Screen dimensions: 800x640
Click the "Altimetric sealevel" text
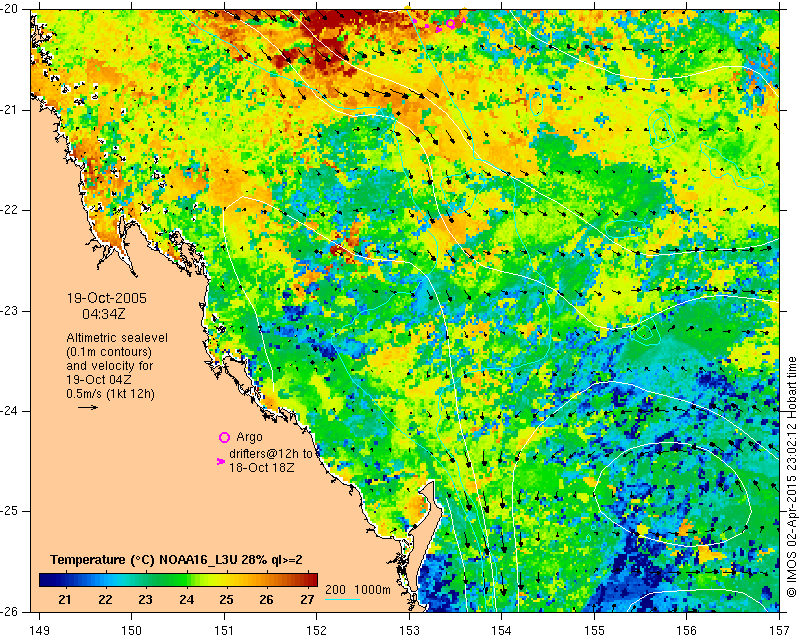117,338
